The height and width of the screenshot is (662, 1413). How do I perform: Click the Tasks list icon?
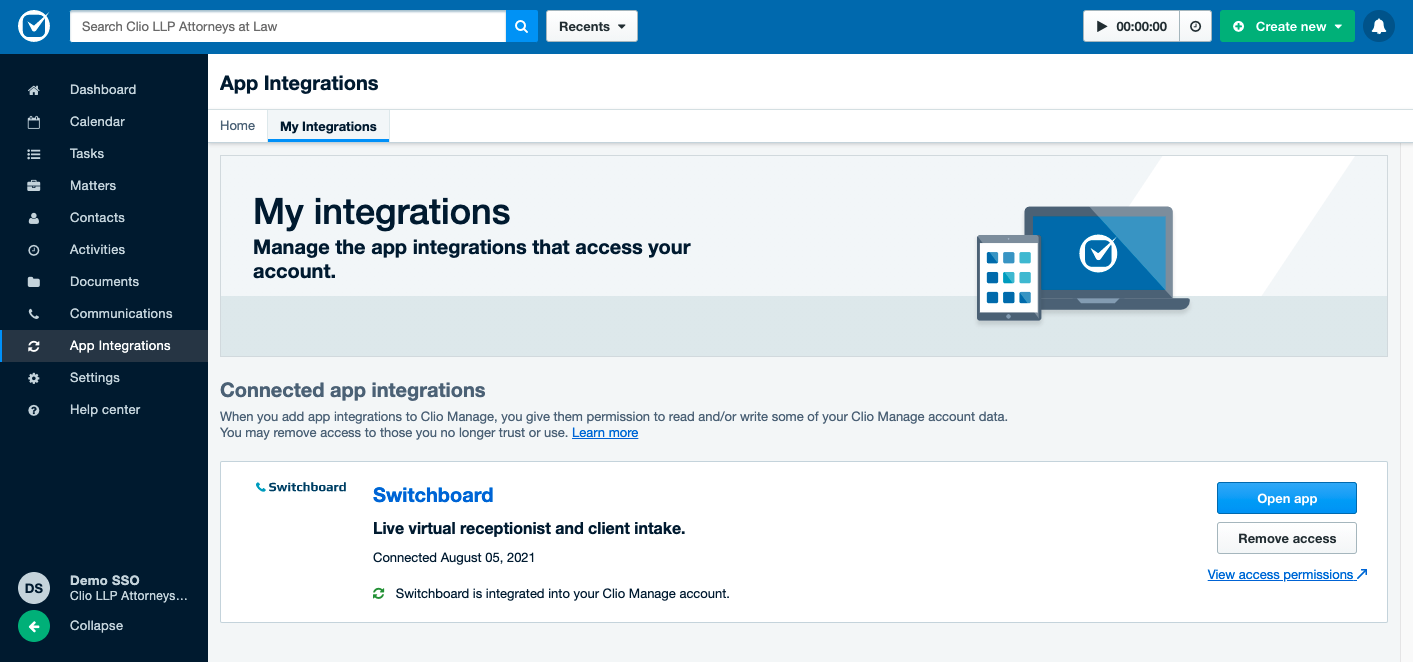pyautogui.click(x=34, y=154)
